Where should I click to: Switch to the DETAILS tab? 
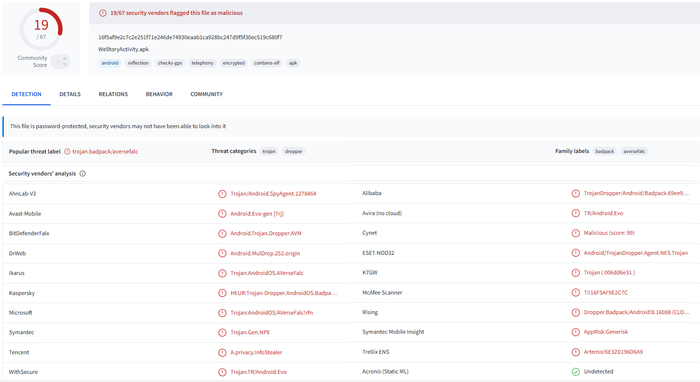tap(70, 94)
